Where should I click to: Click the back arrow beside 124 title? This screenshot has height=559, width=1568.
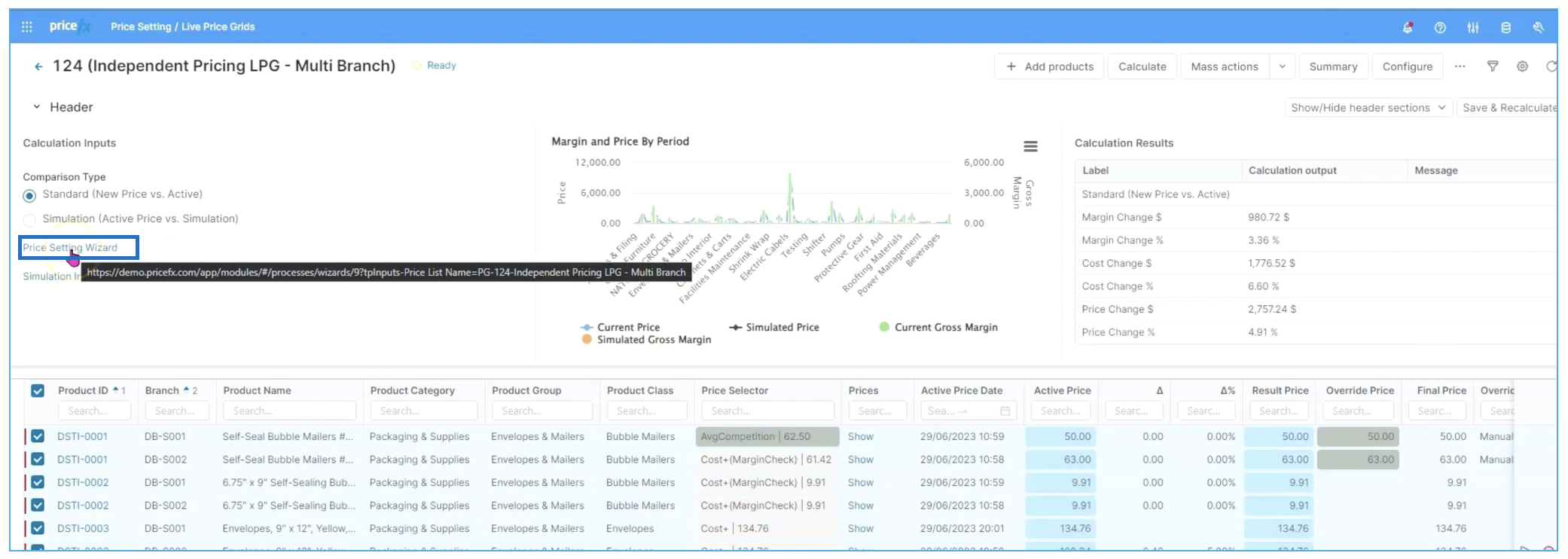[38, 66]
